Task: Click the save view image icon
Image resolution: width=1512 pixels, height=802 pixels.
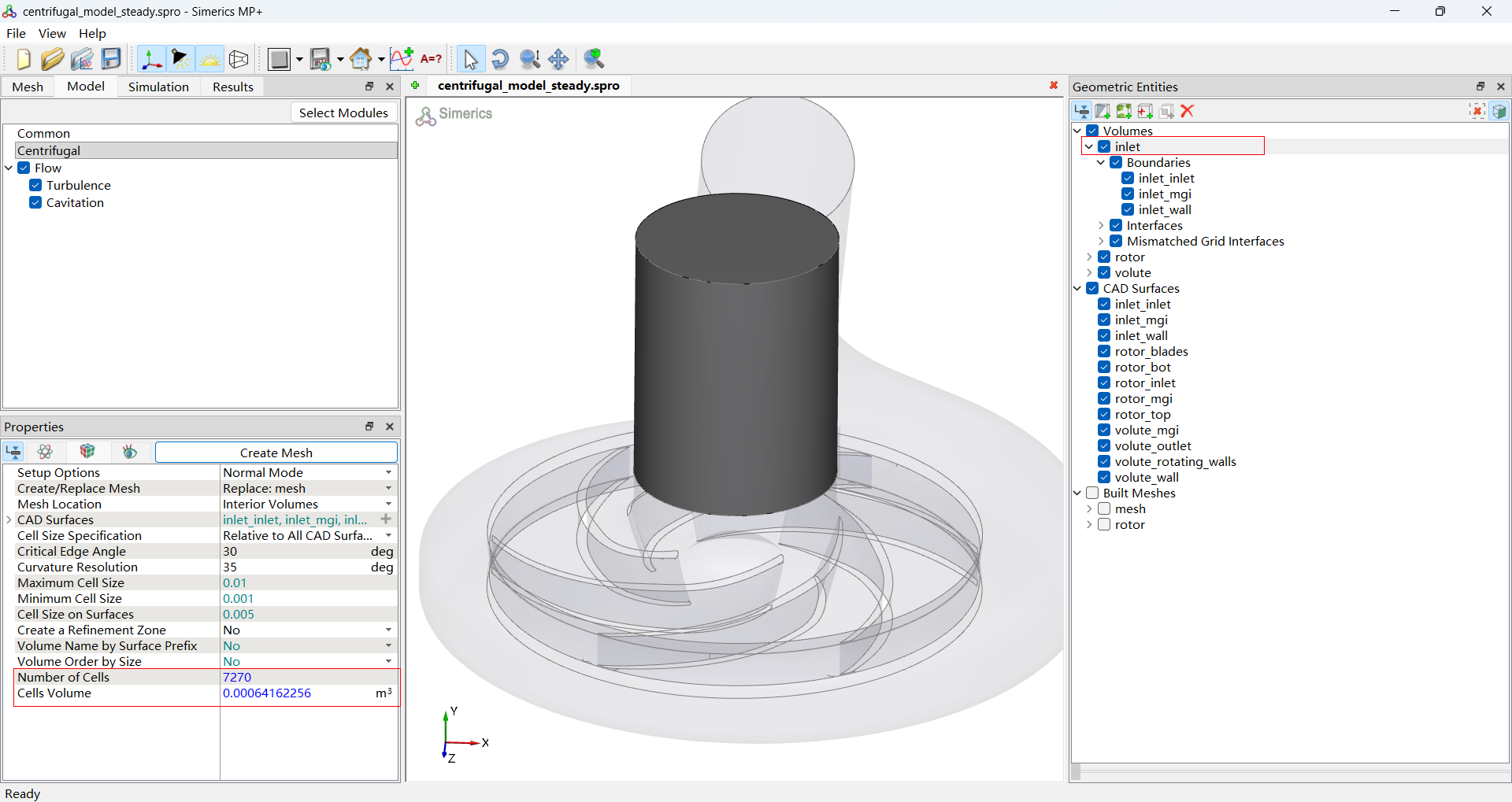Action: [320, 59]
